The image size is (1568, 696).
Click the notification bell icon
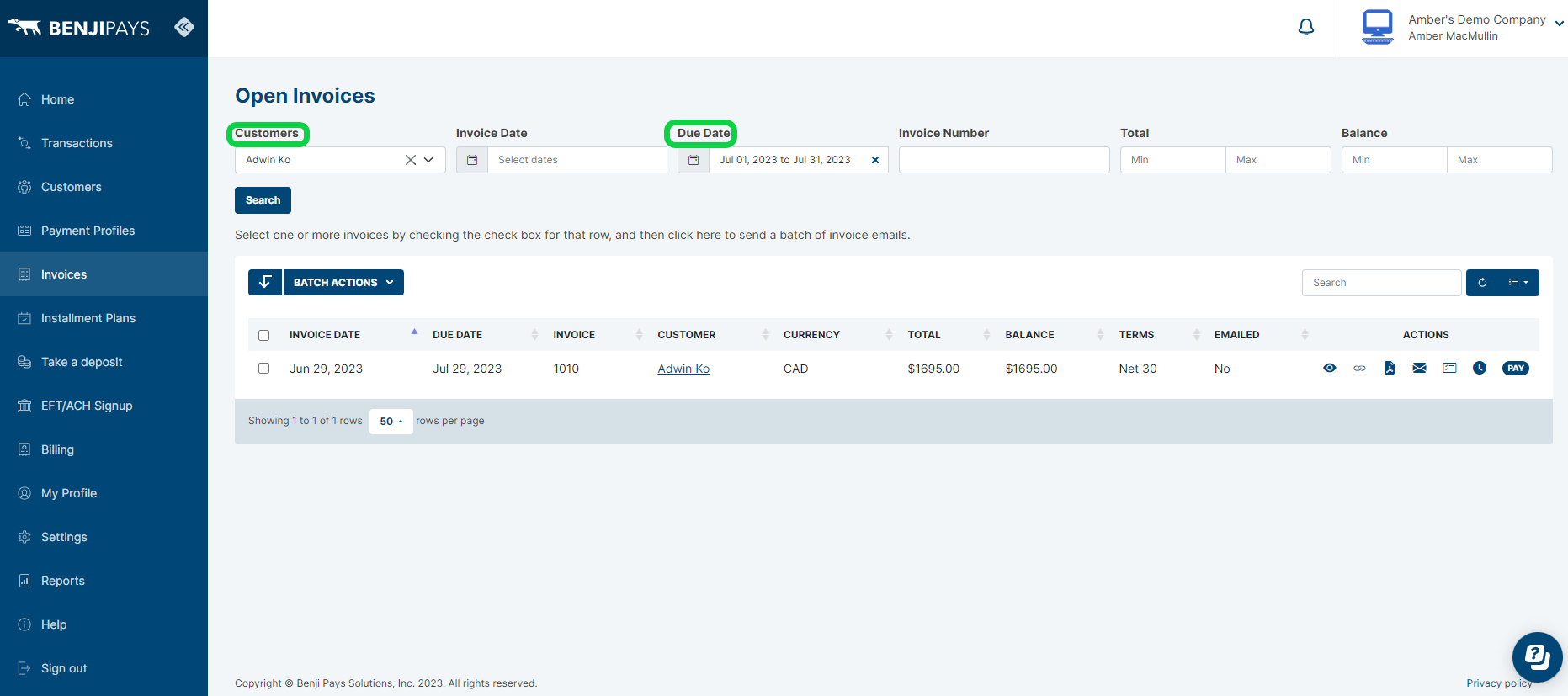(x=1305, y=27)
